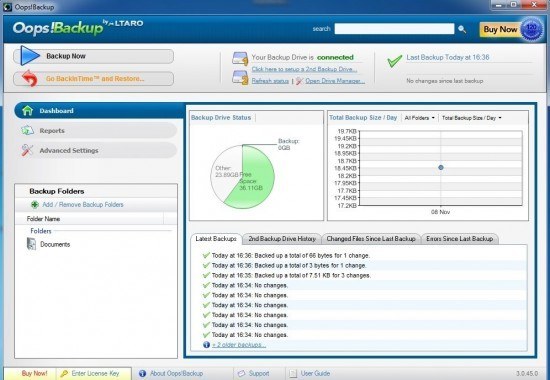Viewport: 550px width, 380px height.
Task: Click the key icon by Enter License Key
Action: coord(64,373)
